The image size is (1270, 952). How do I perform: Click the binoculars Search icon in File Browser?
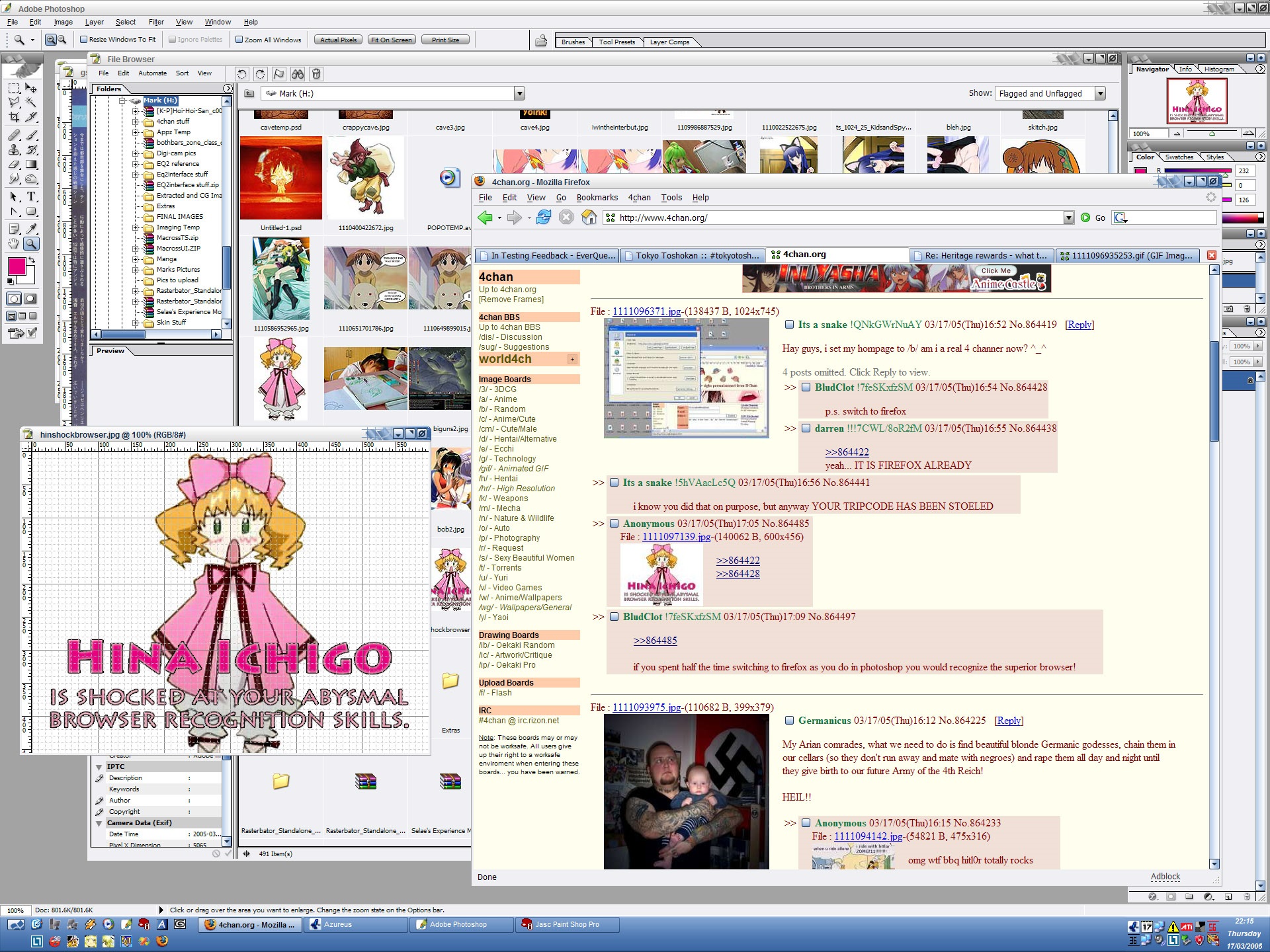(x=298, y=74)
